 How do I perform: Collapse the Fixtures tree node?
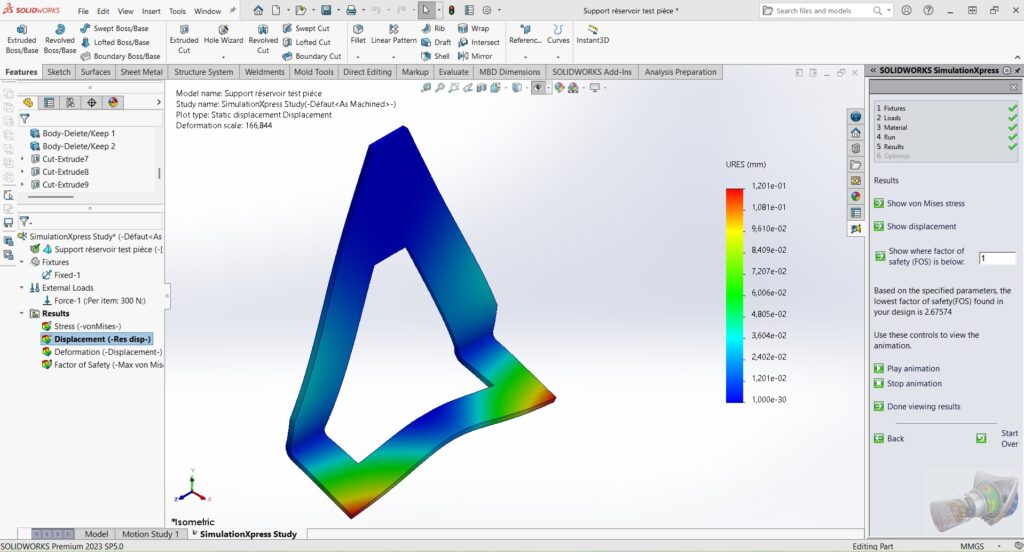coord(22,262)
